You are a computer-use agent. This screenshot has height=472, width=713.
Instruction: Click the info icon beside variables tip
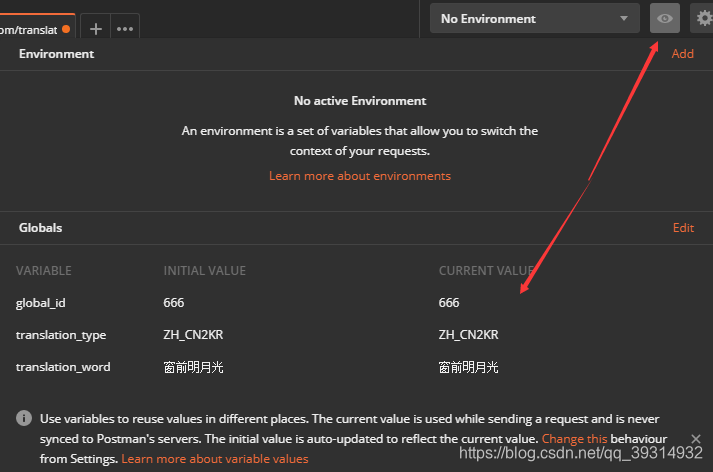24,418
